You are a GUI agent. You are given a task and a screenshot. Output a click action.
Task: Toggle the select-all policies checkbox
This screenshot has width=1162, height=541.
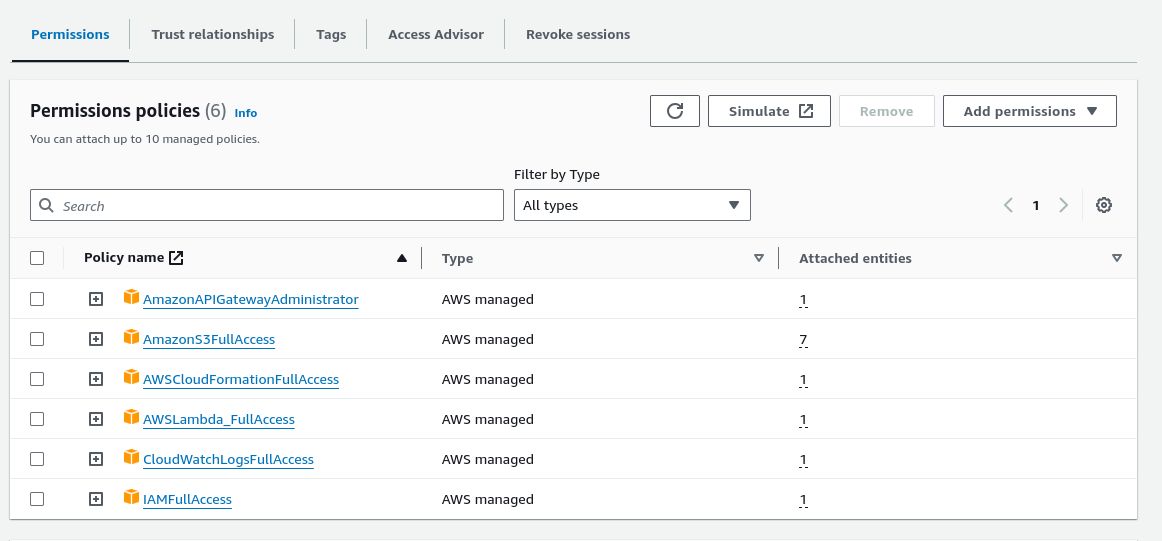pos(37,258)
